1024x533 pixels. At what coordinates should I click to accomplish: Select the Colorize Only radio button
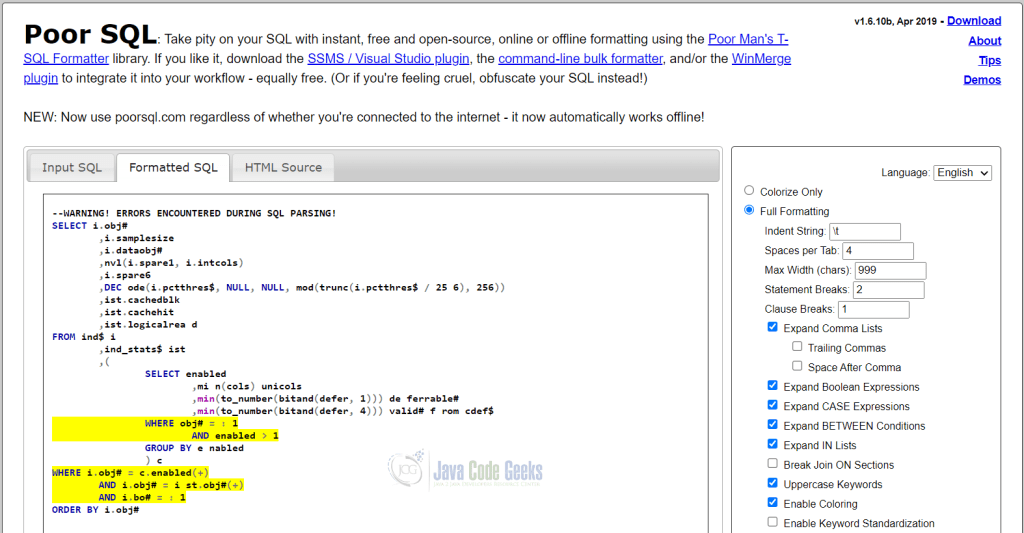point(749,191)
